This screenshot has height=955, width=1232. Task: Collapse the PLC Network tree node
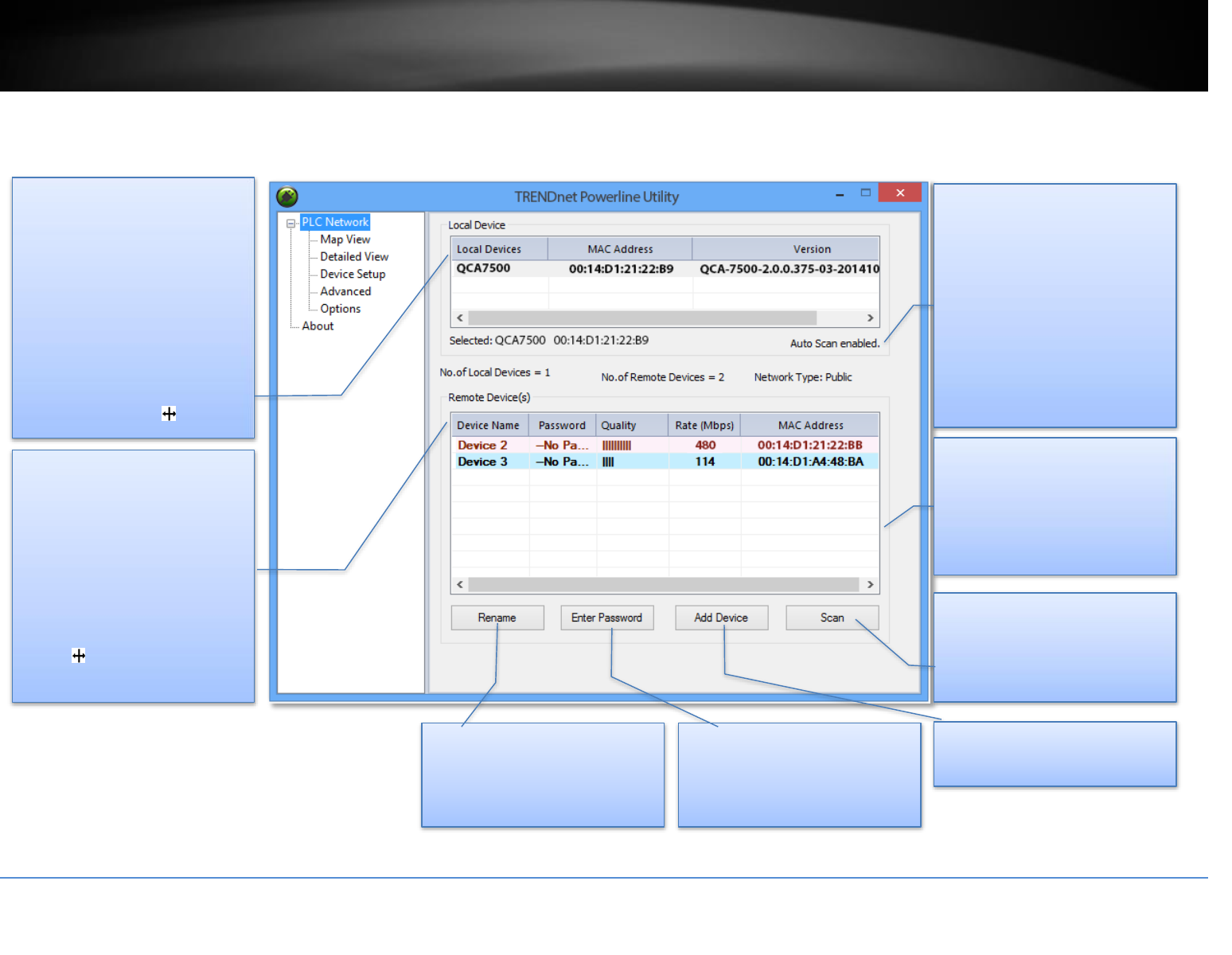click(x=291, y=224)
